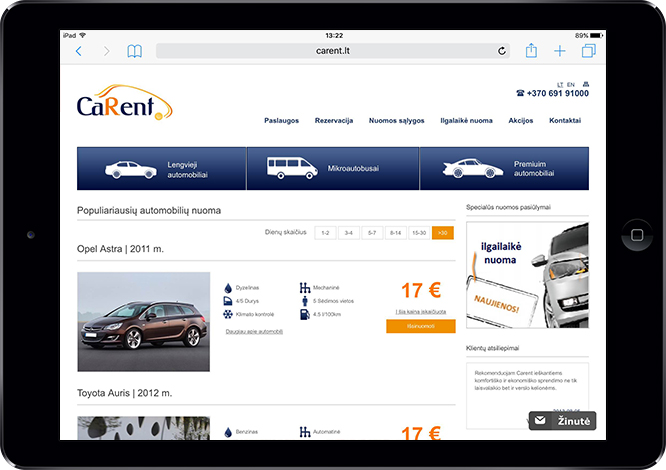This screenshot has height=470, width=666.
Task: Open the Žinutė message button
Action: pos(562,421)
